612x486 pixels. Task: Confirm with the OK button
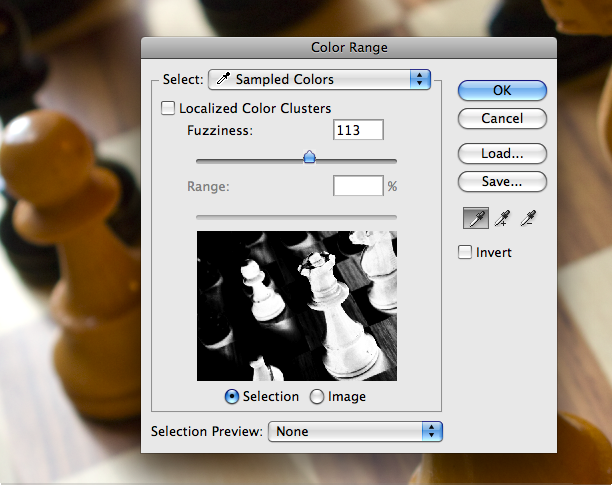point(502,91)
